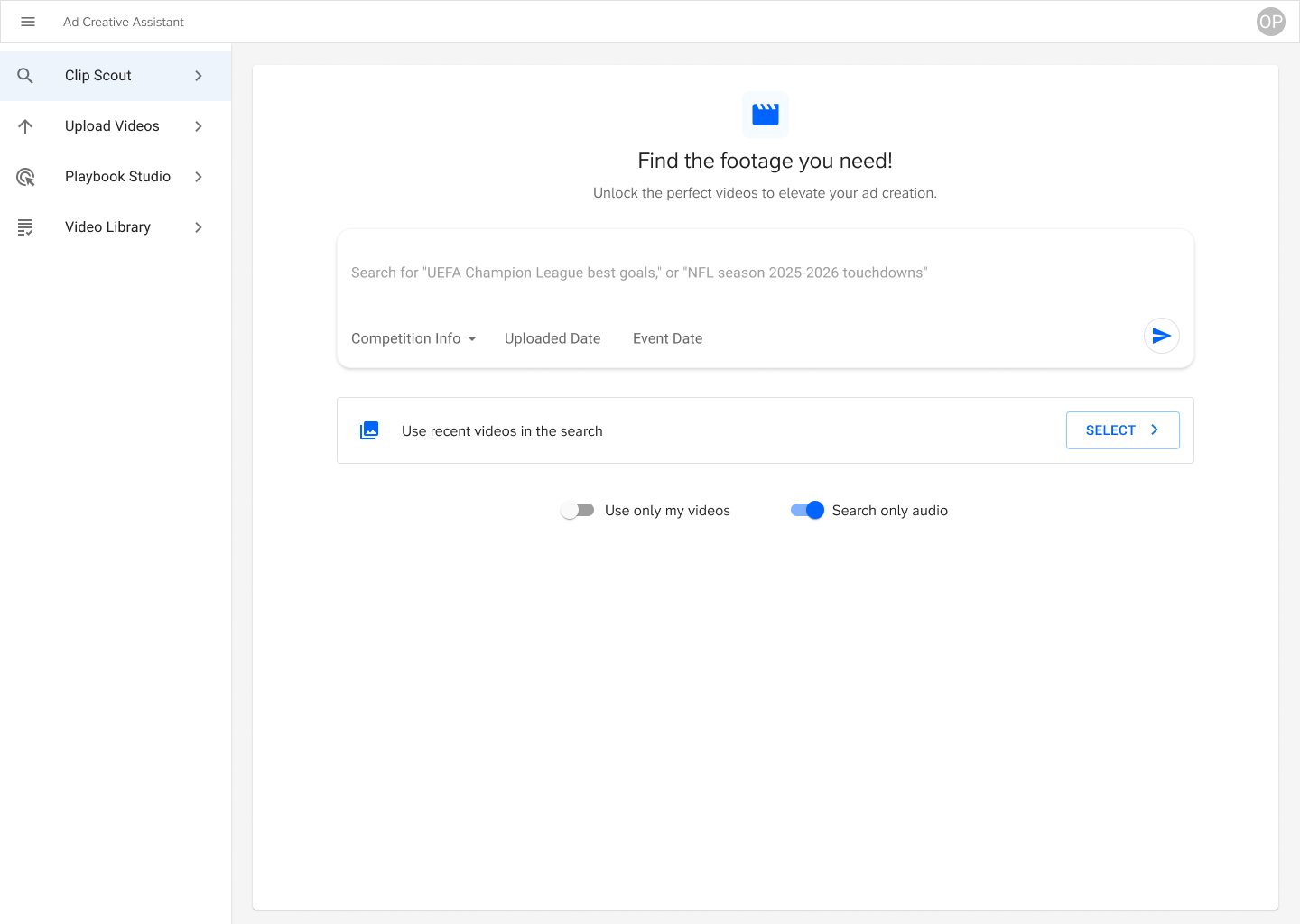Choose the Uploaded Date filter

click(552, 338)
